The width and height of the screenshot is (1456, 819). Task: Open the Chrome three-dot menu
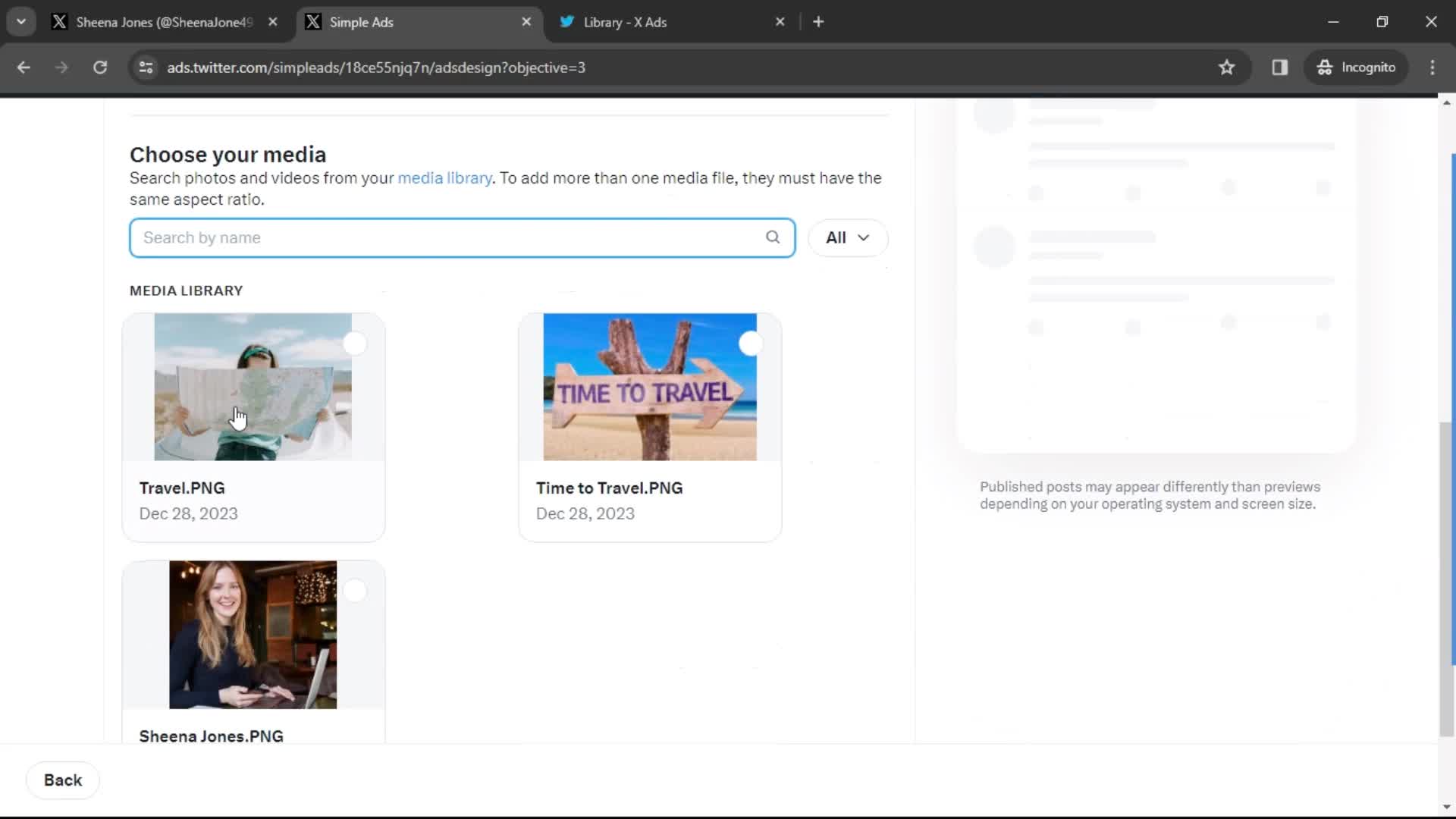1432,67
